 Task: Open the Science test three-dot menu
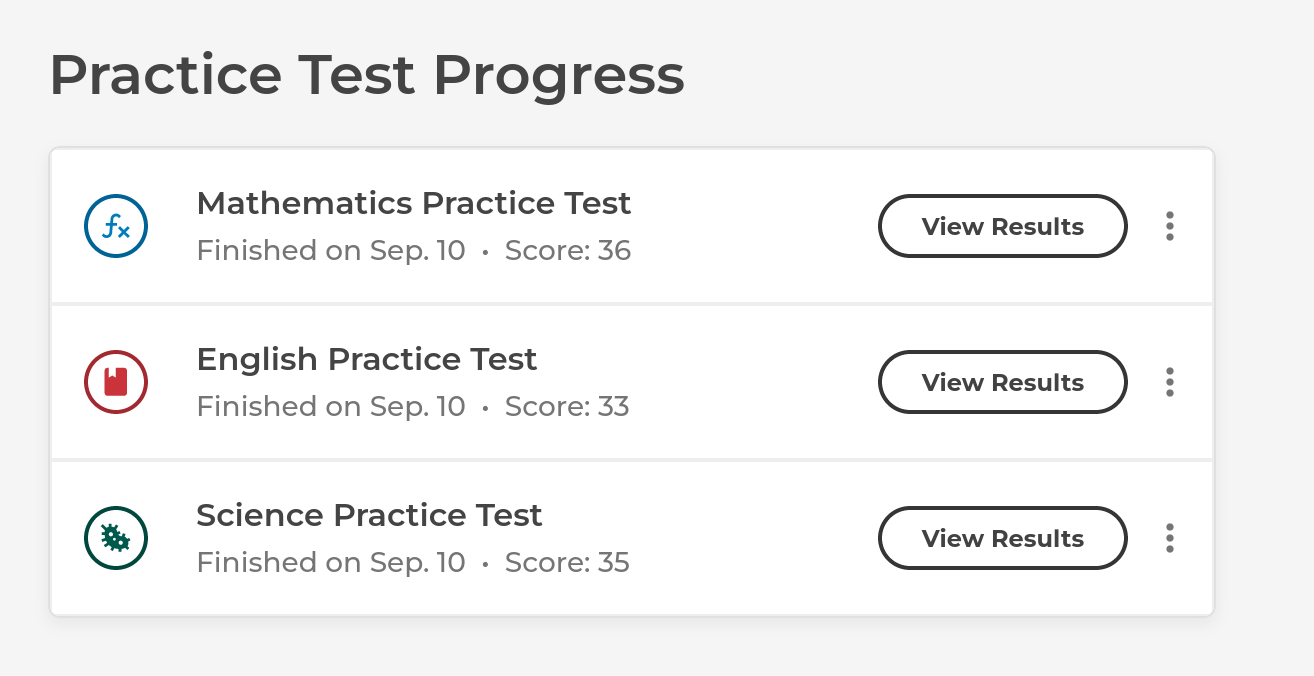1170,538
